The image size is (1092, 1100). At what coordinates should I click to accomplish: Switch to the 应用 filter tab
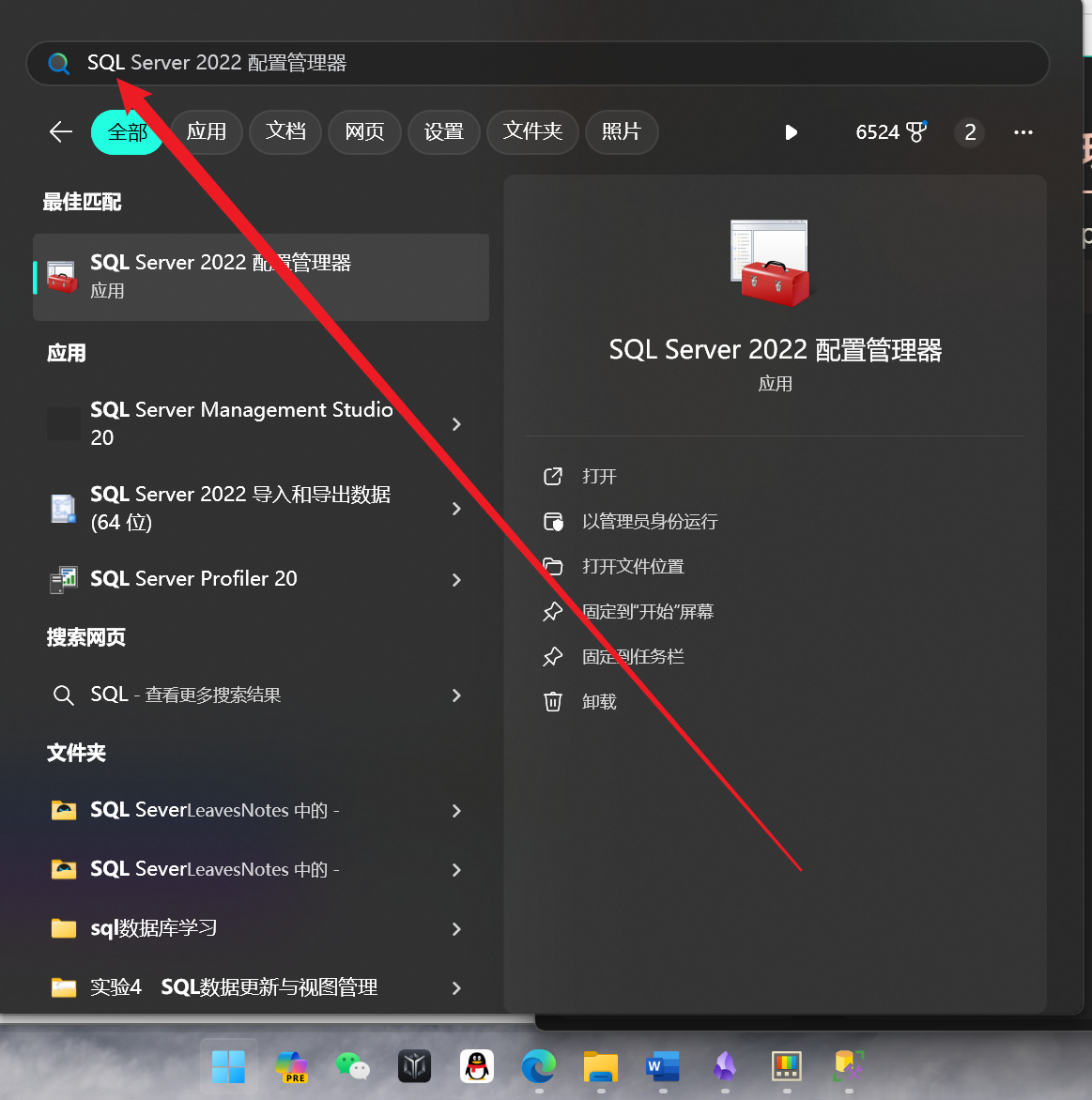207,132
